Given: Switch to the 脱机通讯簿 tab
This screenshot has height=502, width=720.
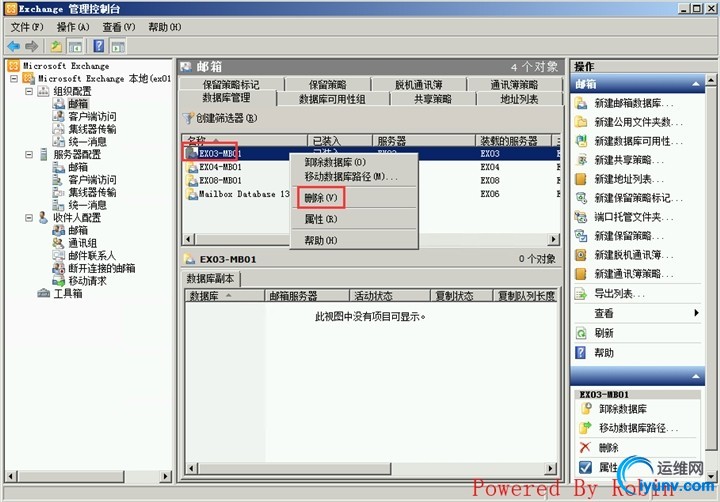Looking at the screenshot, I should 419,85.
